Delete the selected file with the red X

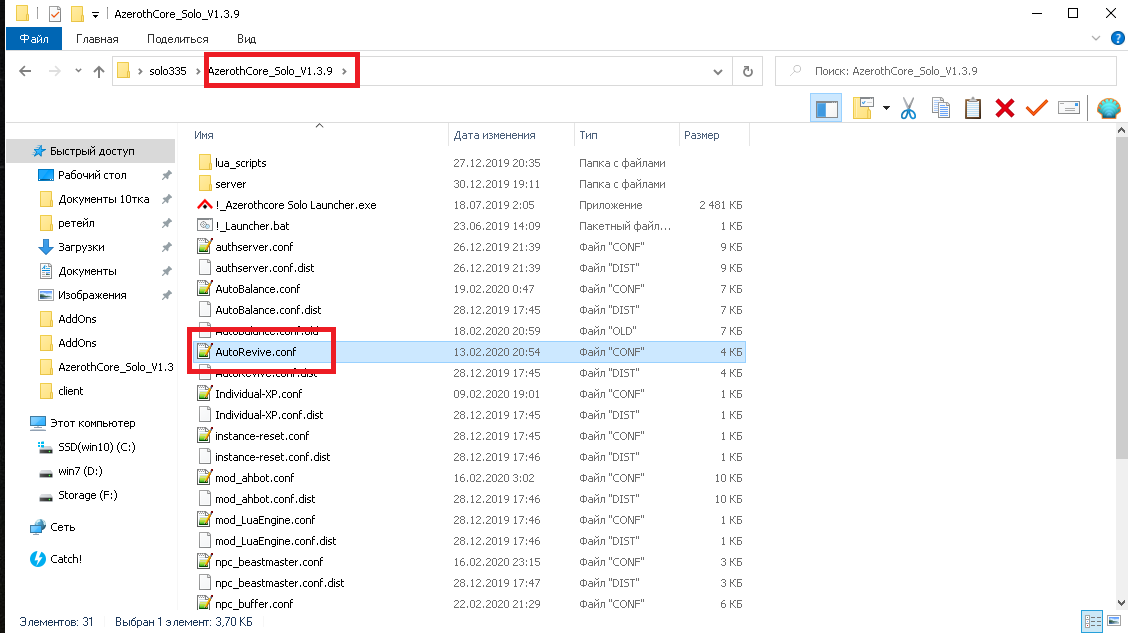tap(1005, 109)
